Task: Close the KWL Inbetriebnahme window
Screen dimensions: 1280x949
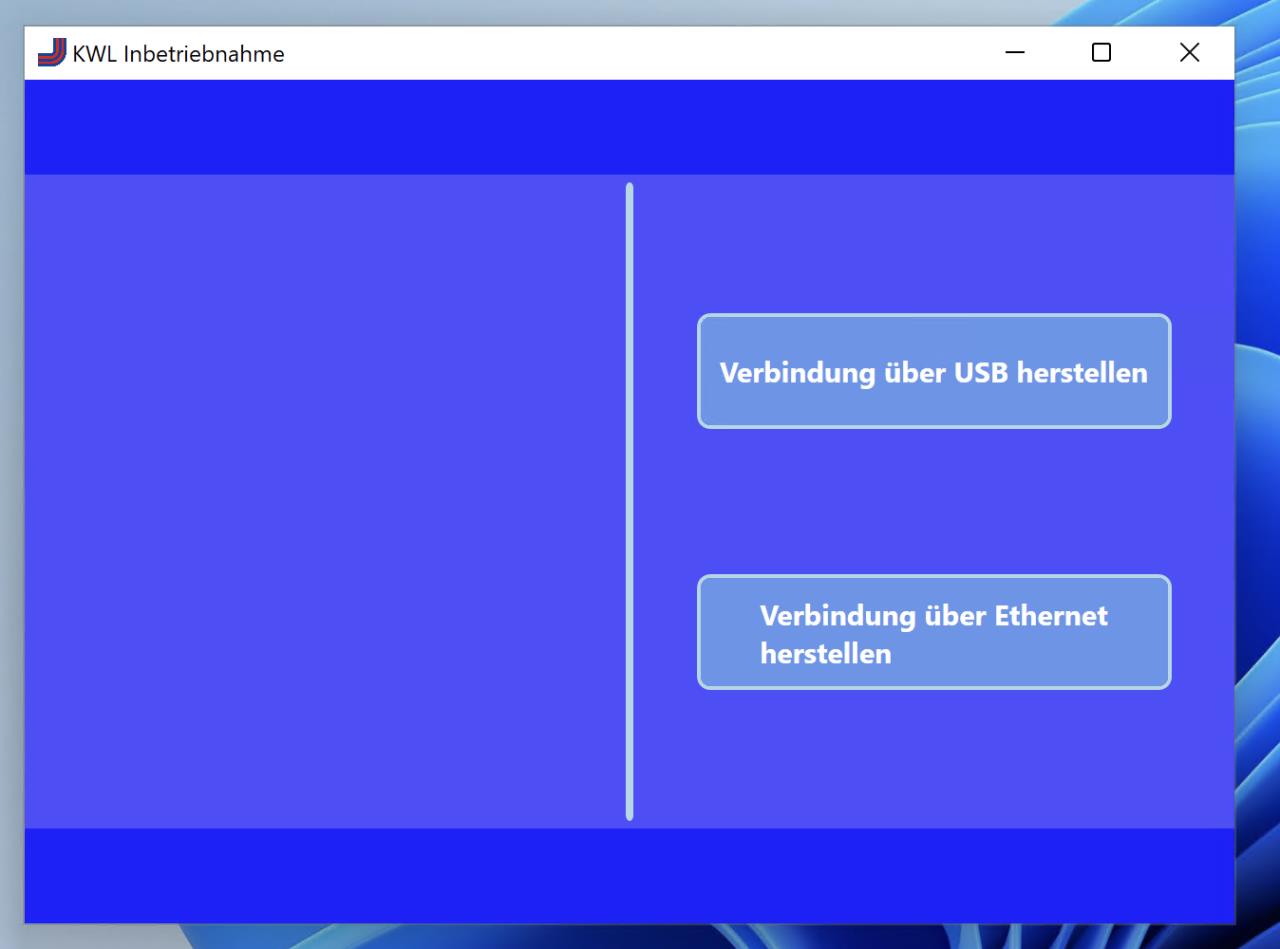Action: click(1189, 53)
